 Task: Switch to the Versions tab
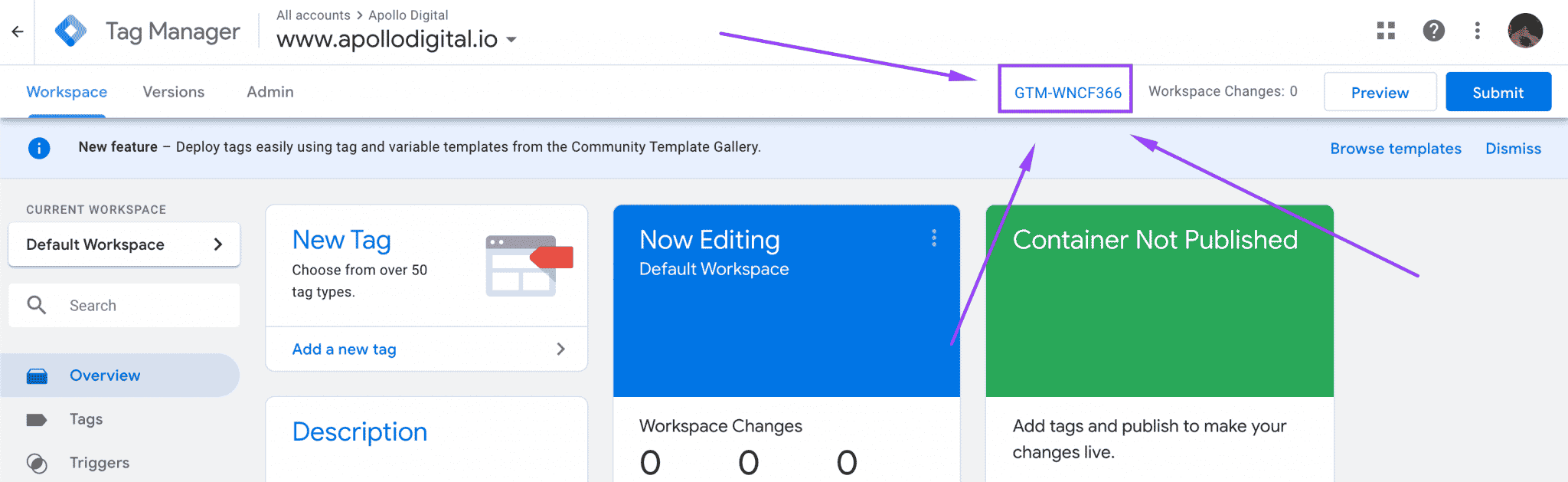(x=173, y=91)
